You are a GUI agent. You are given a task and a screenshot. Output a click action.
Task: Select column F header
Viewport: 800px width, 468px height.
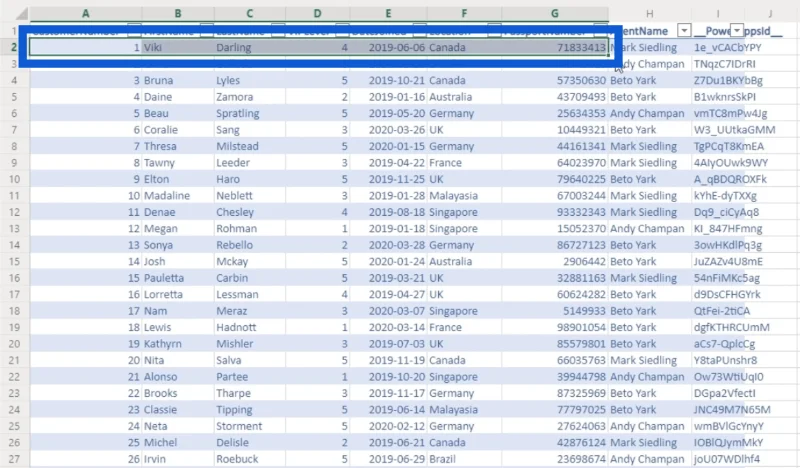click(464, 14)
